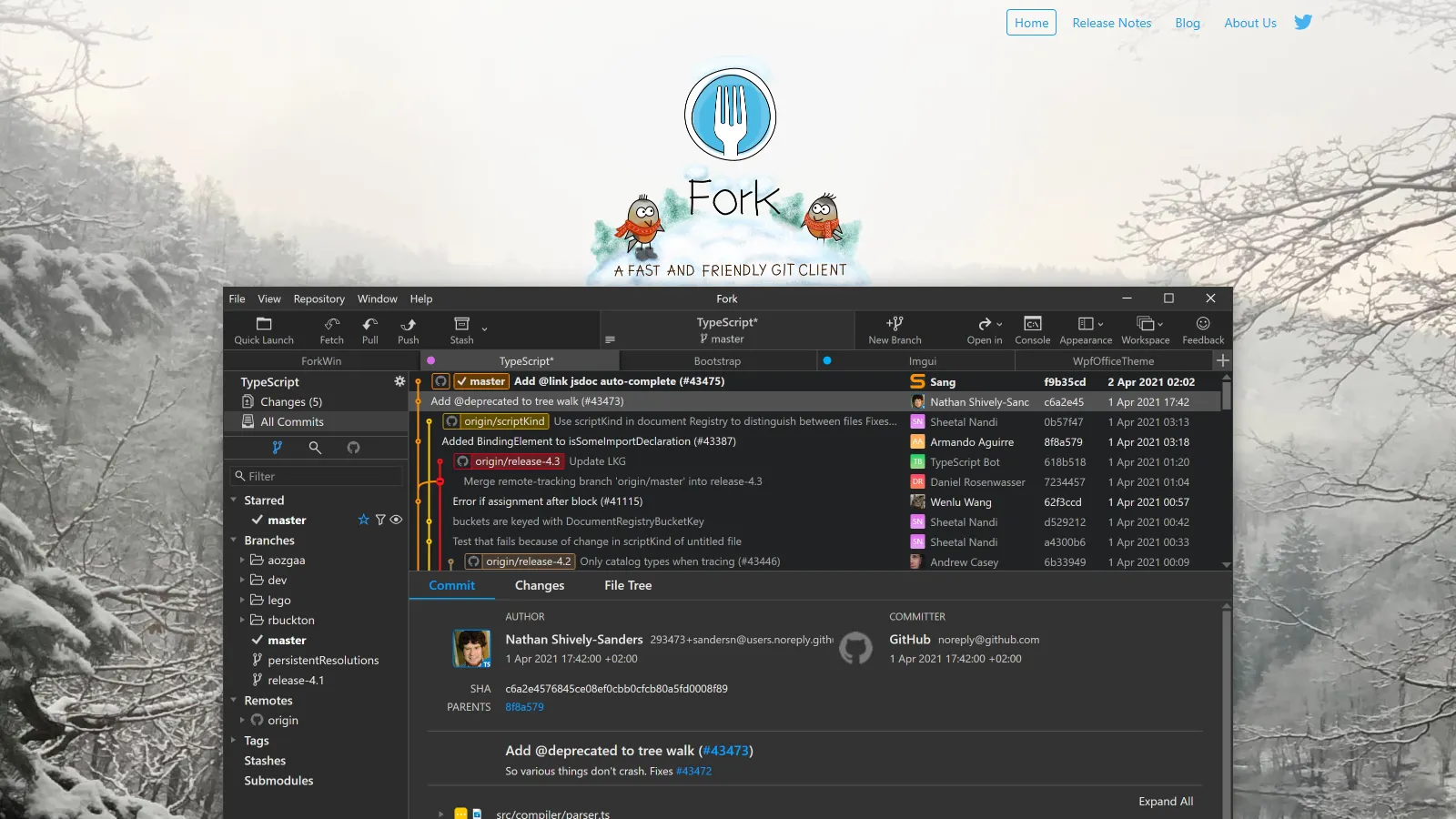Open the Repository menu
The width and height of the screenshot is (1456, 819).
[318, 298]
